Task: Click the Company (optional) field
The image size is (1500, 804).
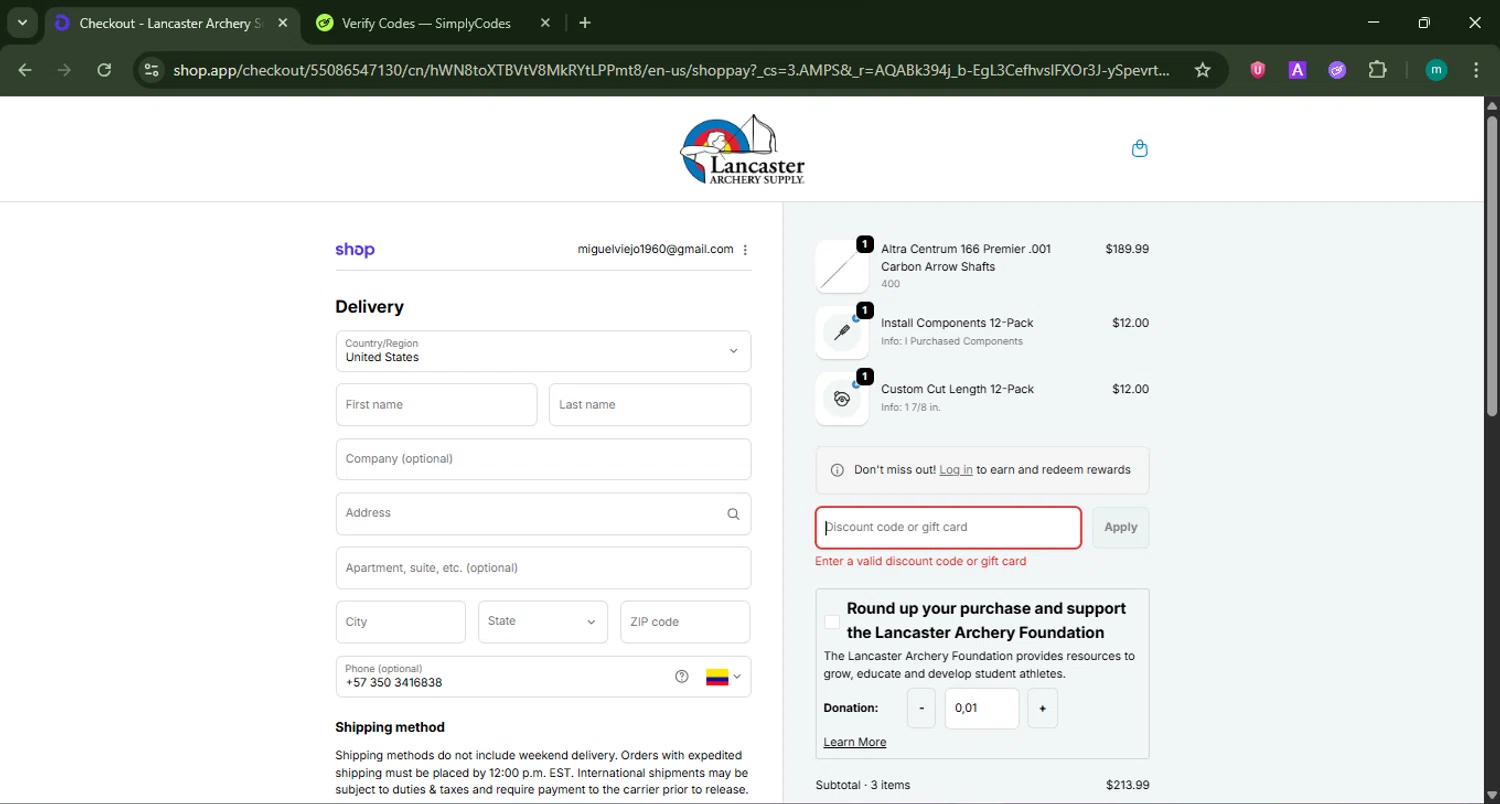Action: pos(543,459)
